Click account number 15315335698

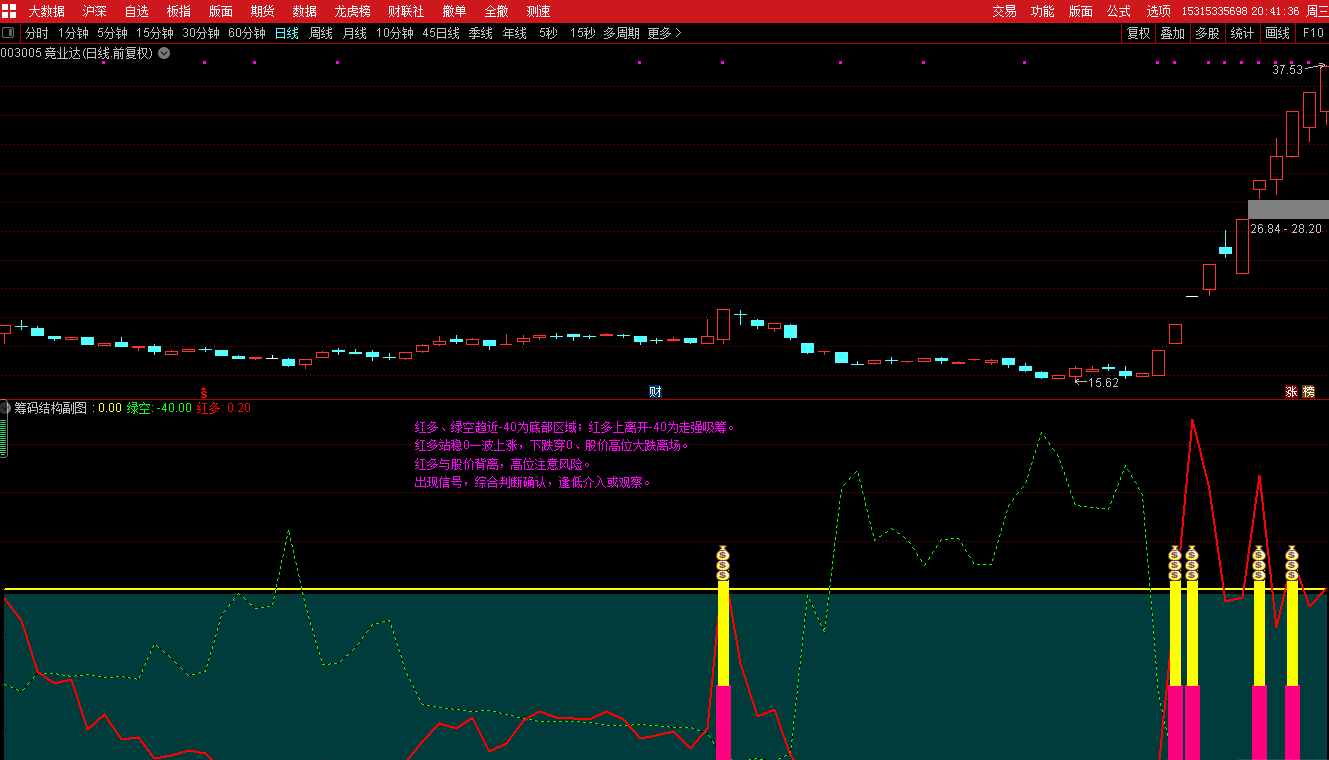point(1214,11)
